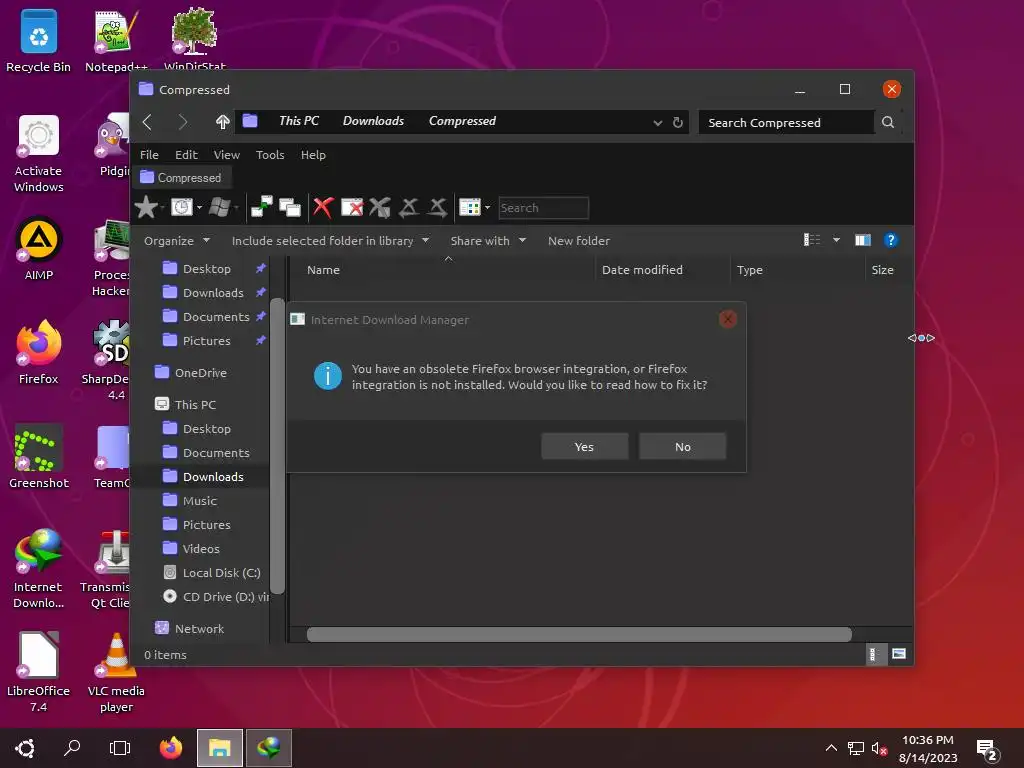Refresh the Compressed folder view
This screenshot has height=768, width=1024.
678,122
